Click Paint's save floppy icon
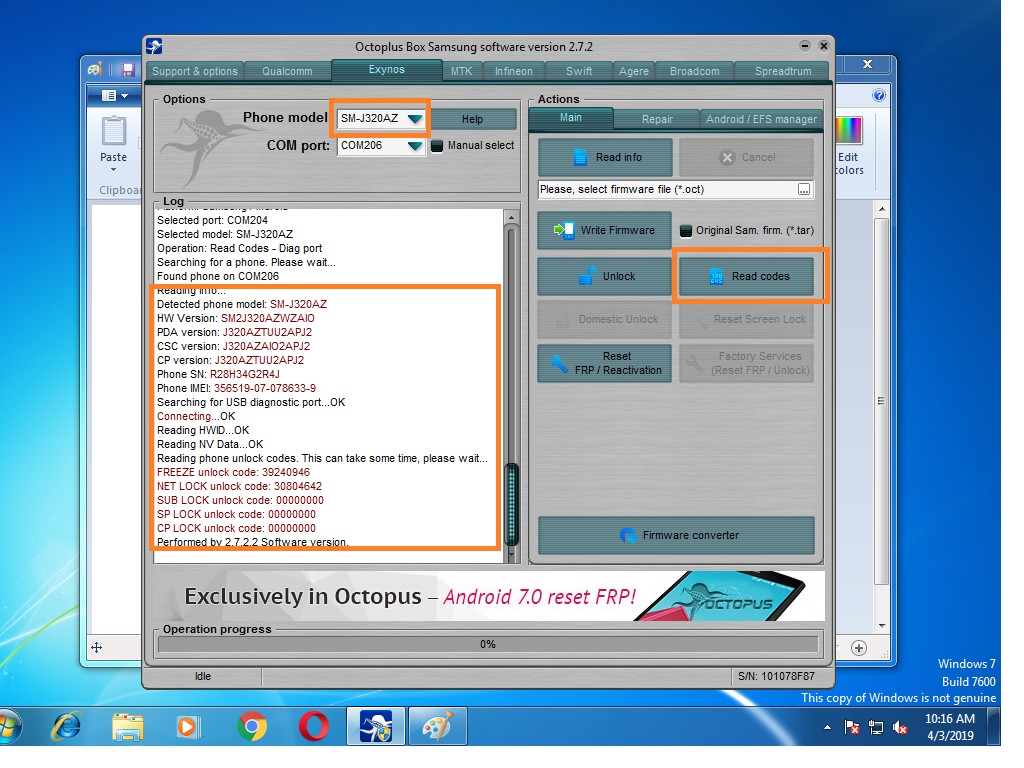Image resolution: width=1024 pixels, height=768 pixels. pos(128,69)
